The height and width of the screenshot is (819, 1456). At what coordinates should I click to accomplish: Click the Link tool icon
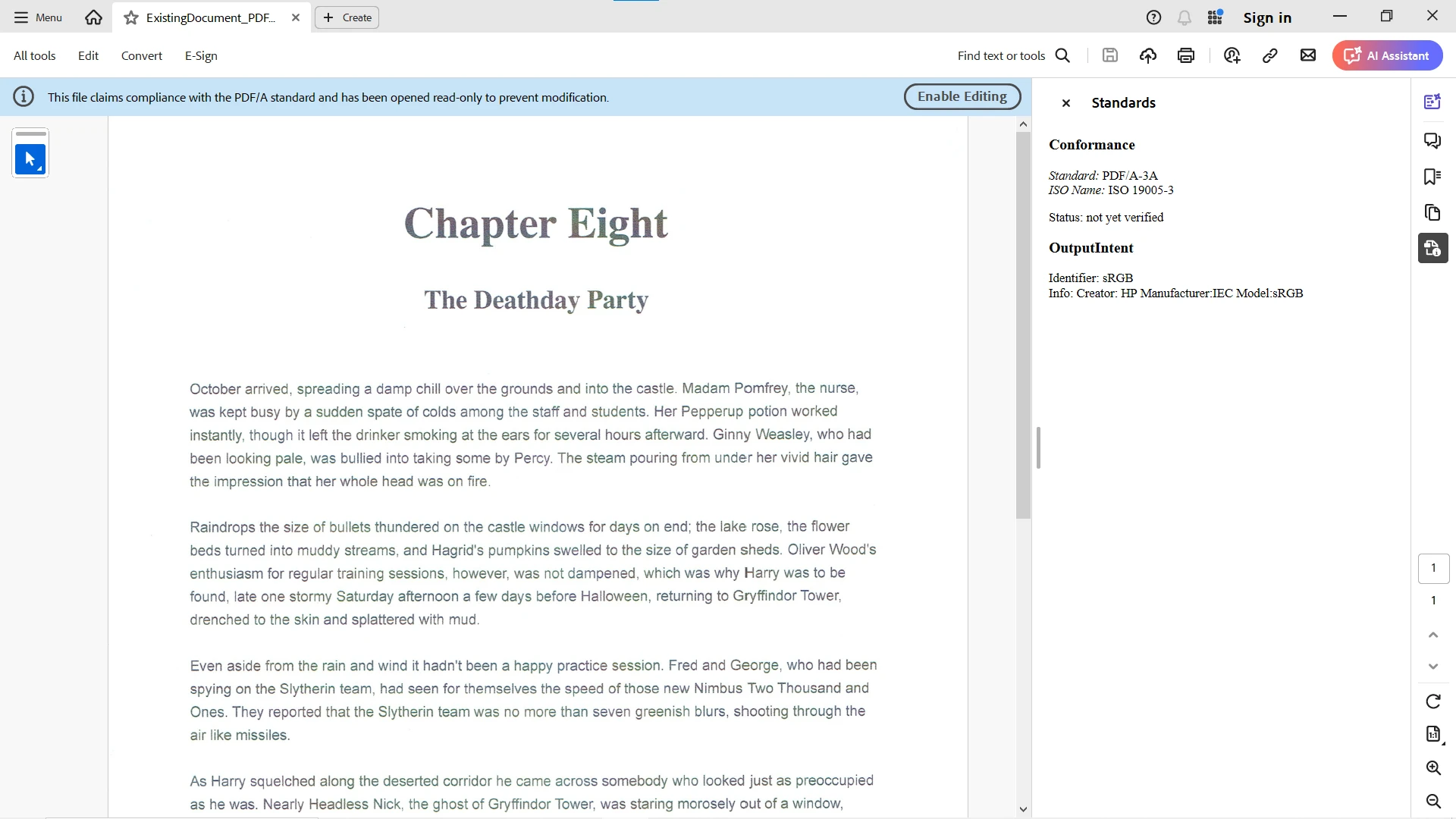[x=1270, y=55]
